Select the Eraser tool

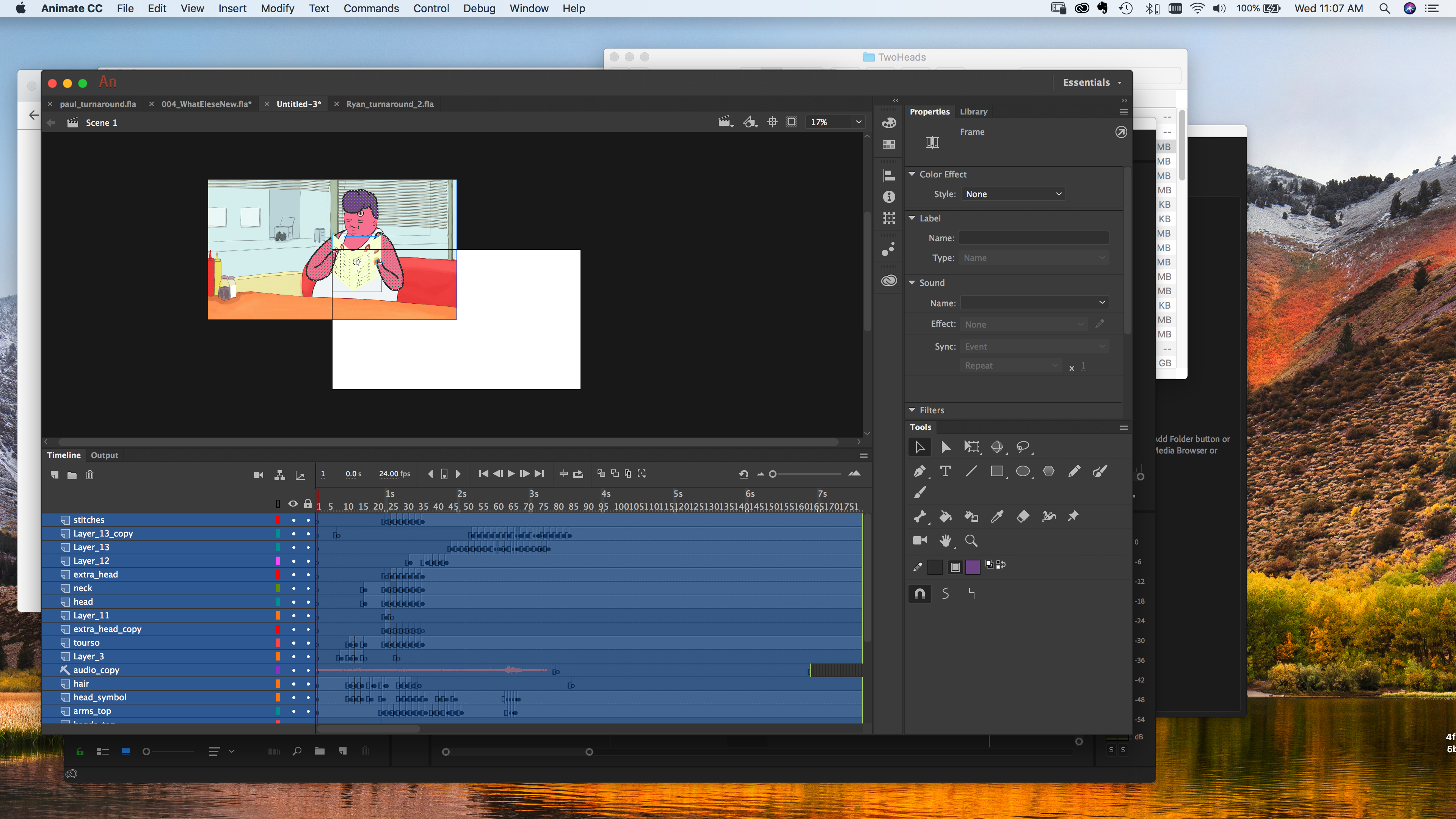point(1023,516)
